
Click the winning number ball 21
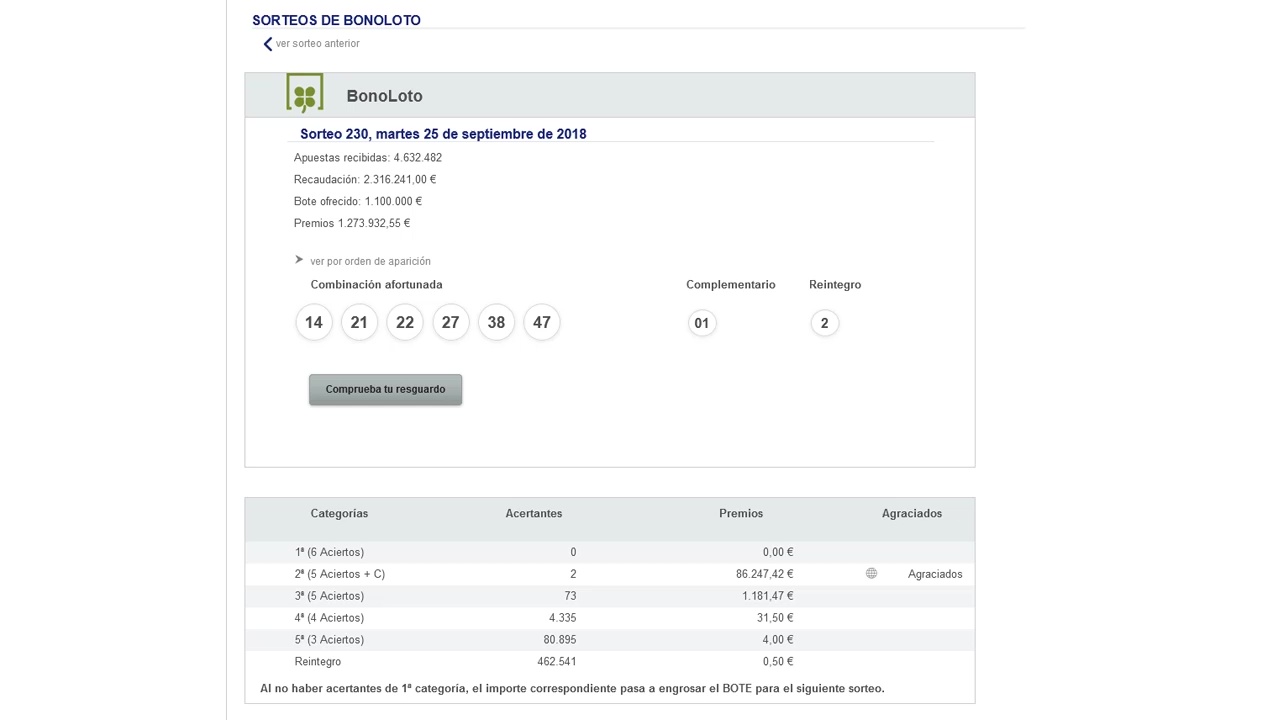pyautogui.click(x=359, y=322)
